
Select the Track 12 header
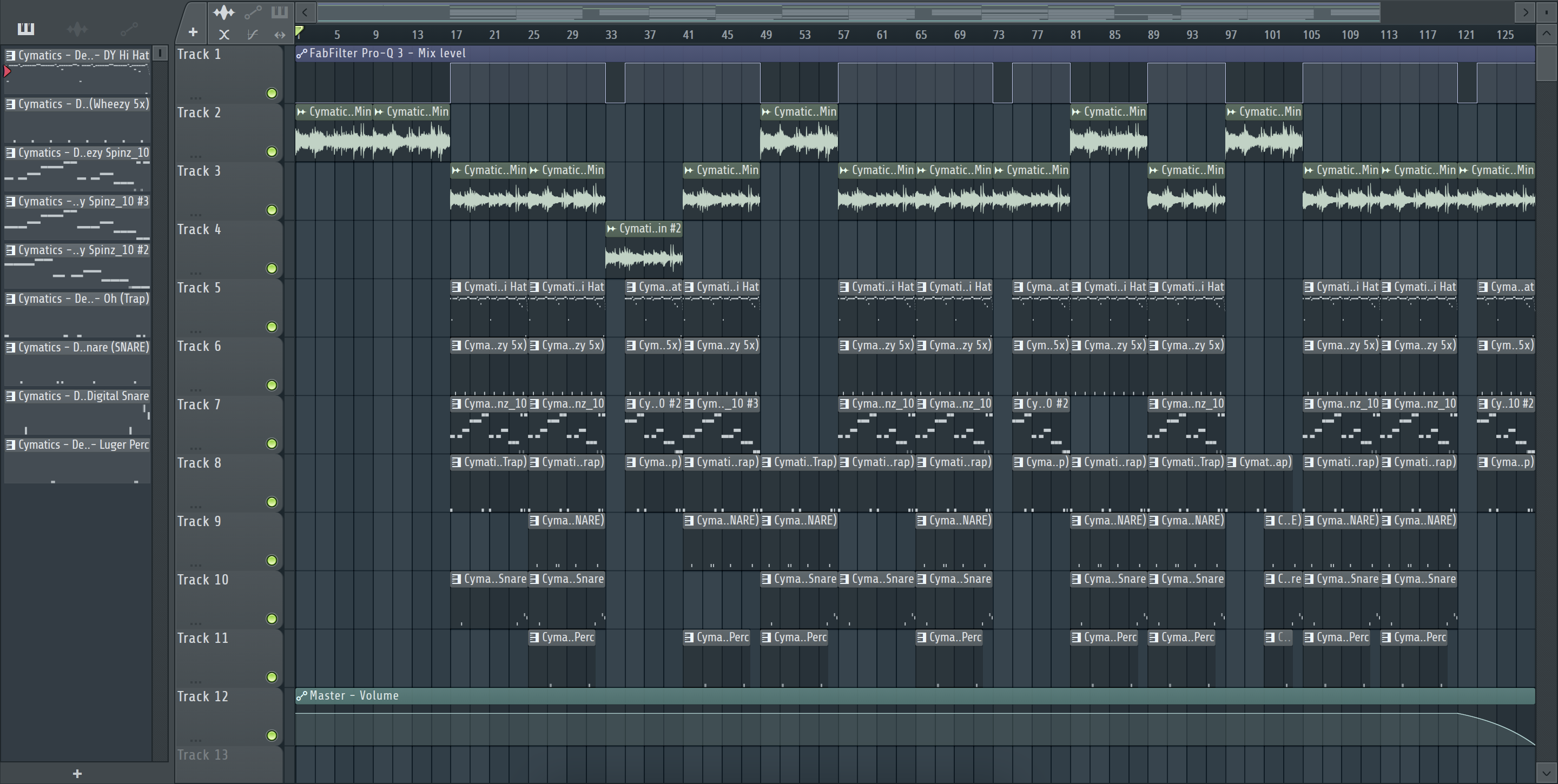pyautogui.click(x=229, y=716)
